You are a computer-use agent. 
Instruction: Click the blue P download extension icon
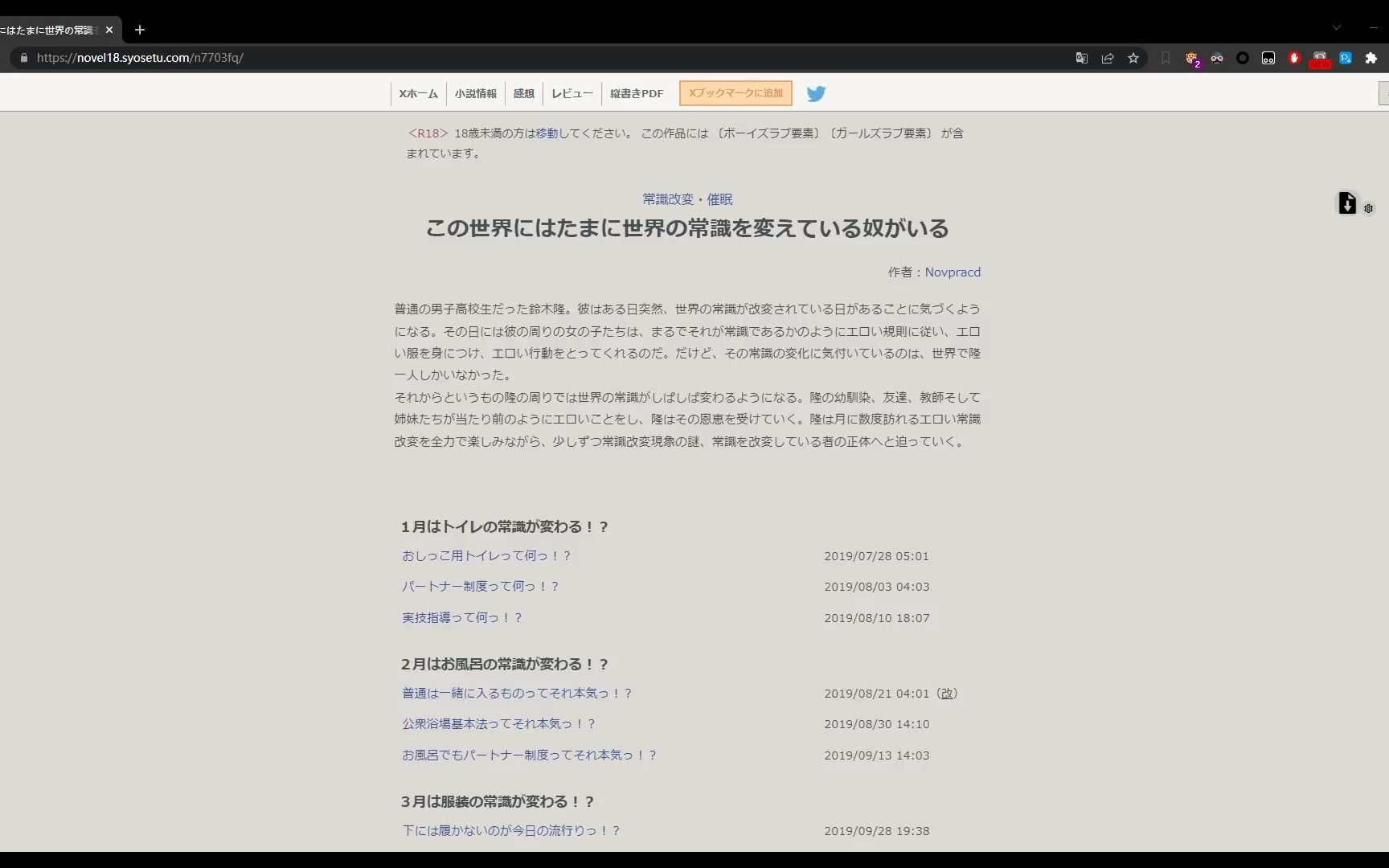[x=1346, y=58]
